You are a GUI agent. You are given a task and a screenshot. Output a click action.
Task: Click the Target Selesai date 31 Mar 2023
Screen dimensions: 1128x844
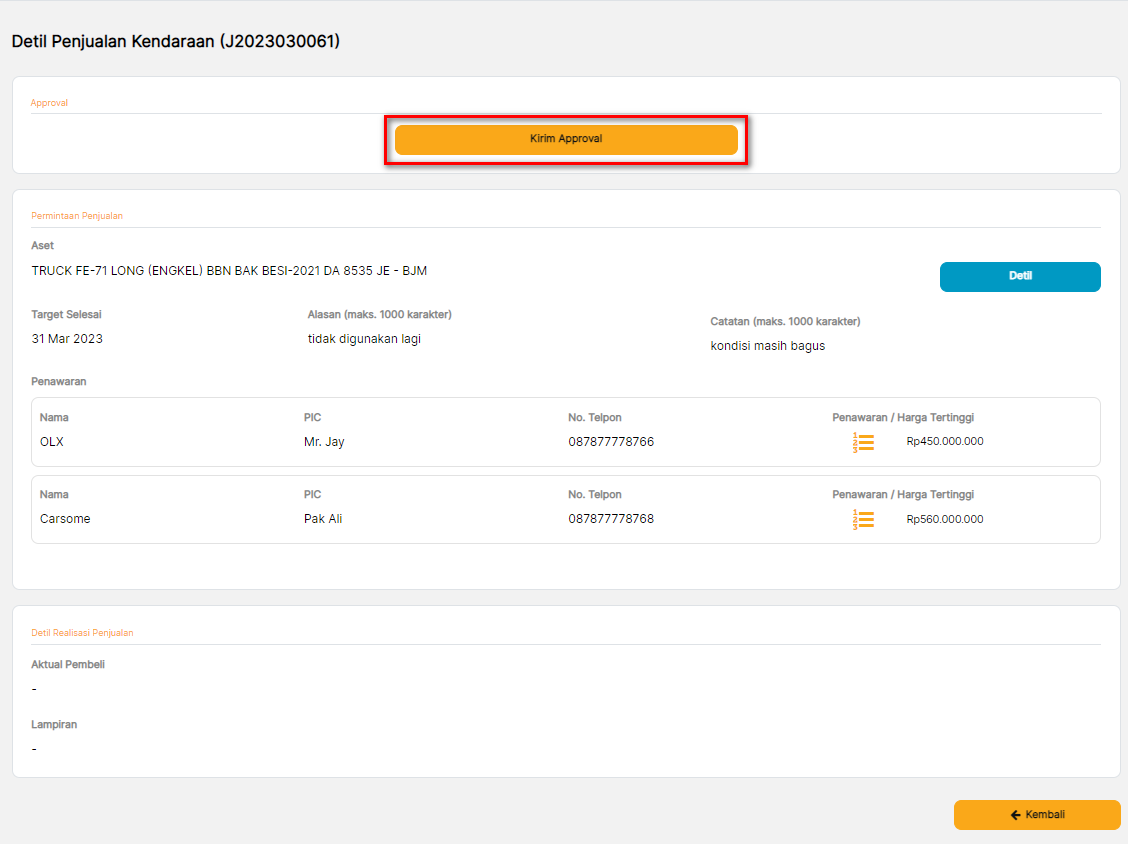point(67,339)
